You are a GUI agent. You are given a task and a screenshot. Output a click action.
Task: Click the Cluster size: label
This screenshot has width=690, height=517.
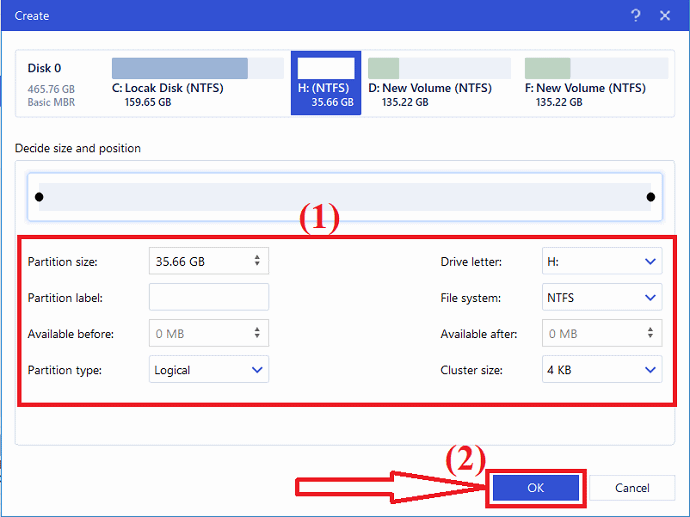point(471,370)
